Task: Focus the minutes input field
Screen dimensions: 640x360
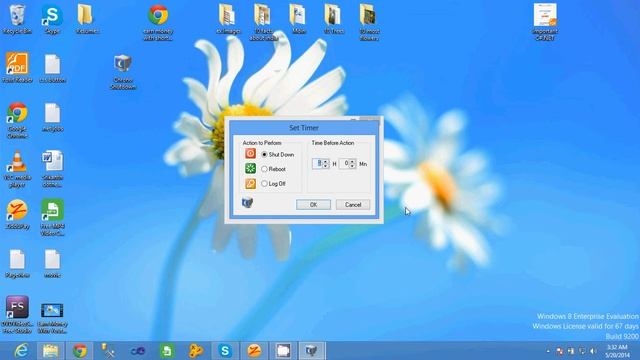Action: [344, 164]
